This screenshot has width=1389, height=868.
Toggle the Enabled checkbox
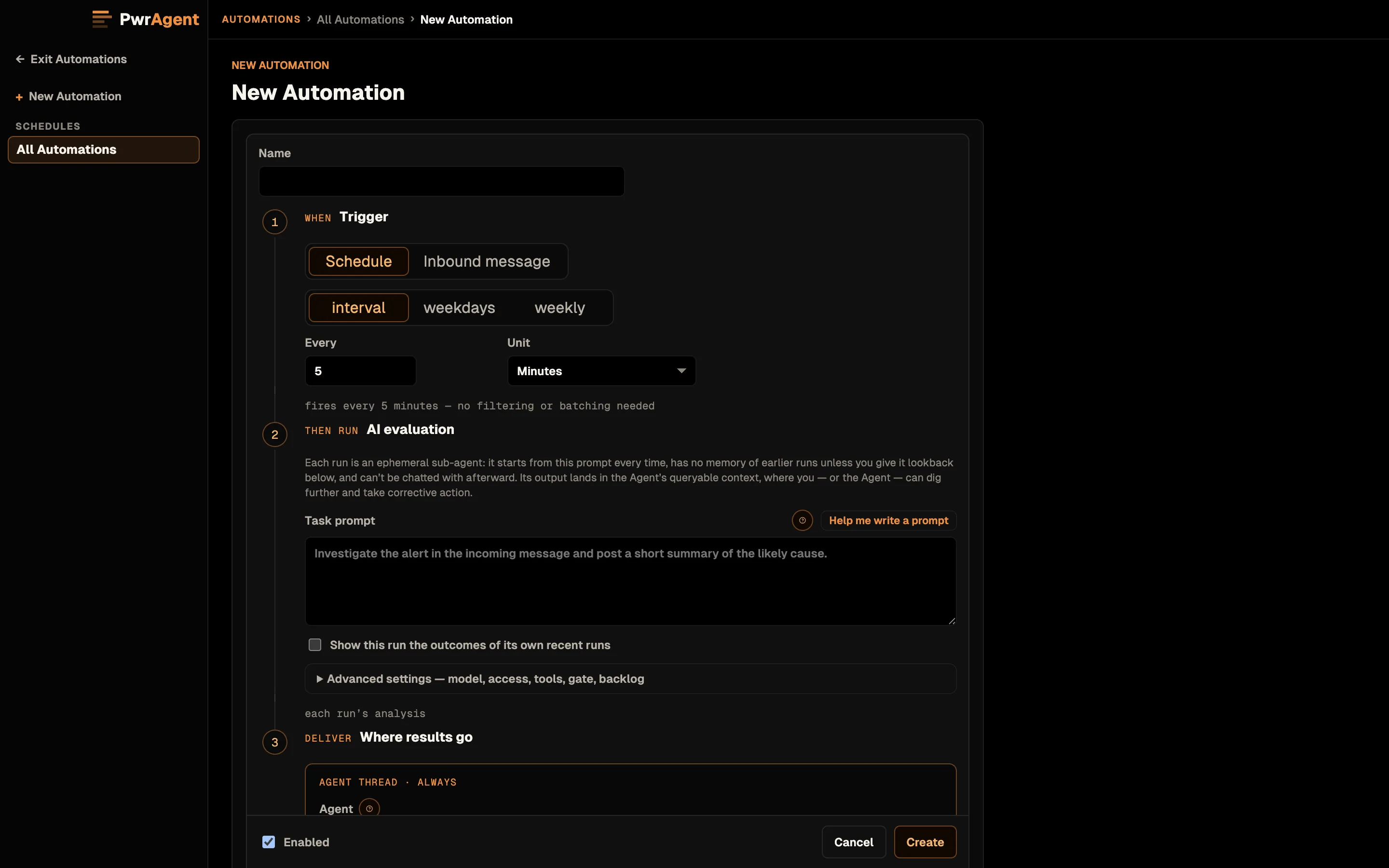tap(269, 842)
